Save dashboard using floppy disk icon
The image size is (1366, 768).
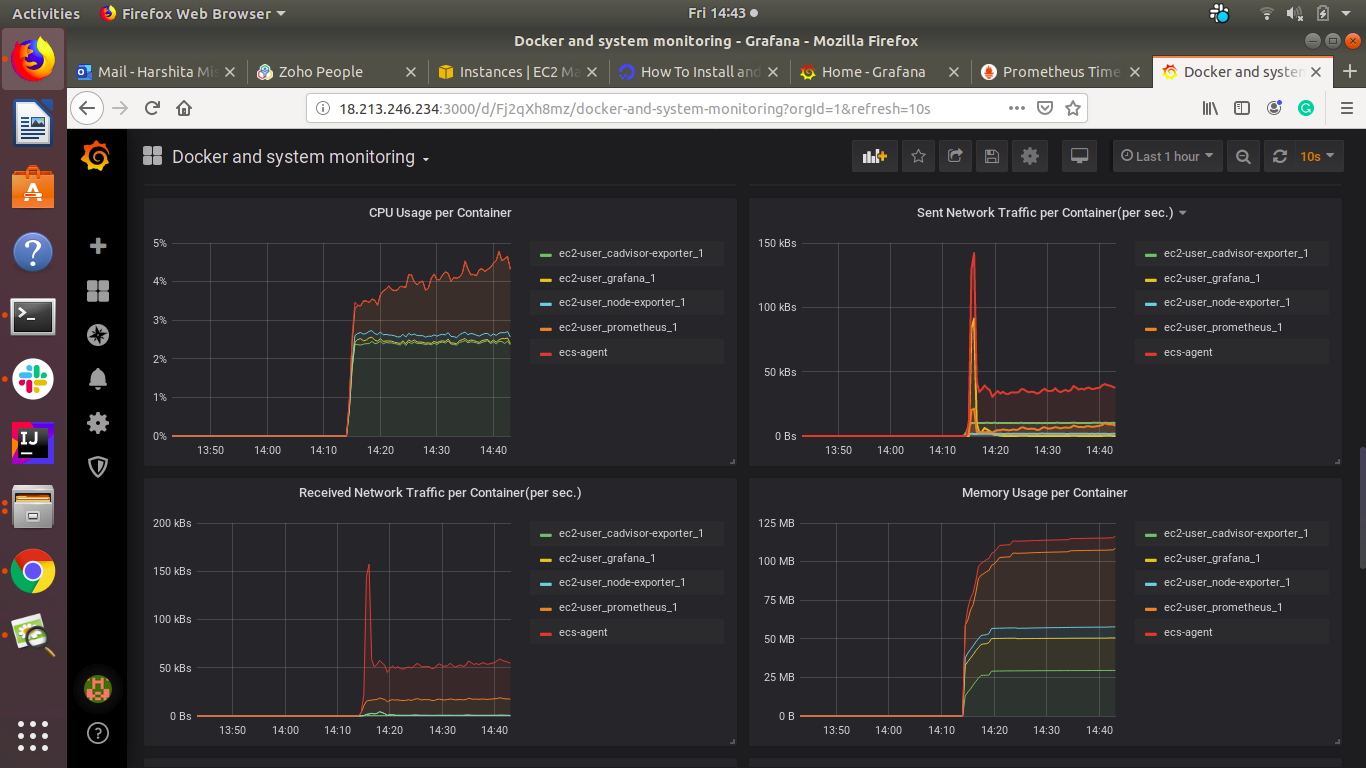pos(991,156)
